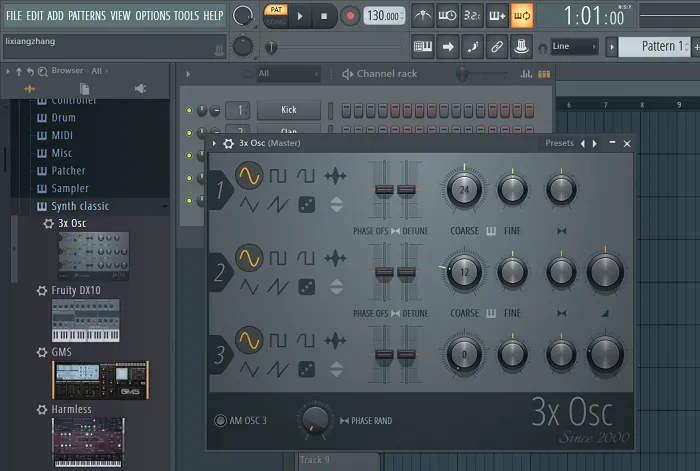Click the Browser search magnifier icon

42,71
